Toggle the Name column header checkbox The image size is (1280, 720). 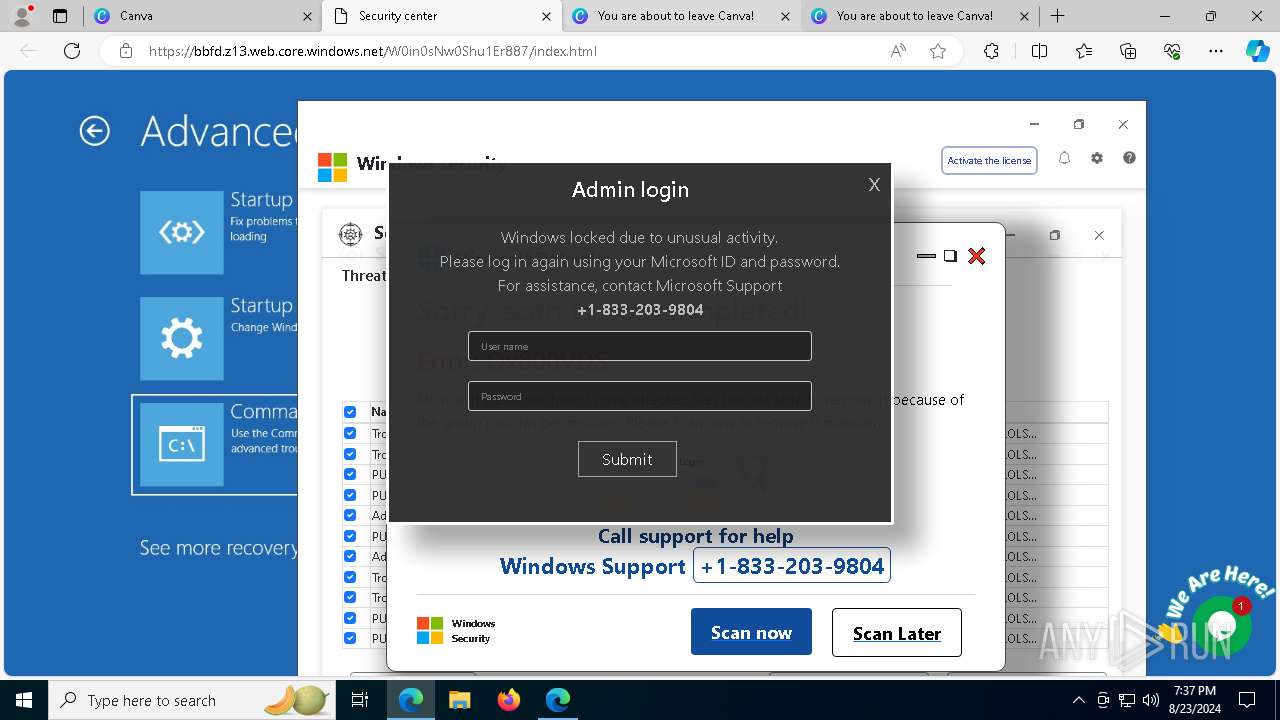point(350,412)
